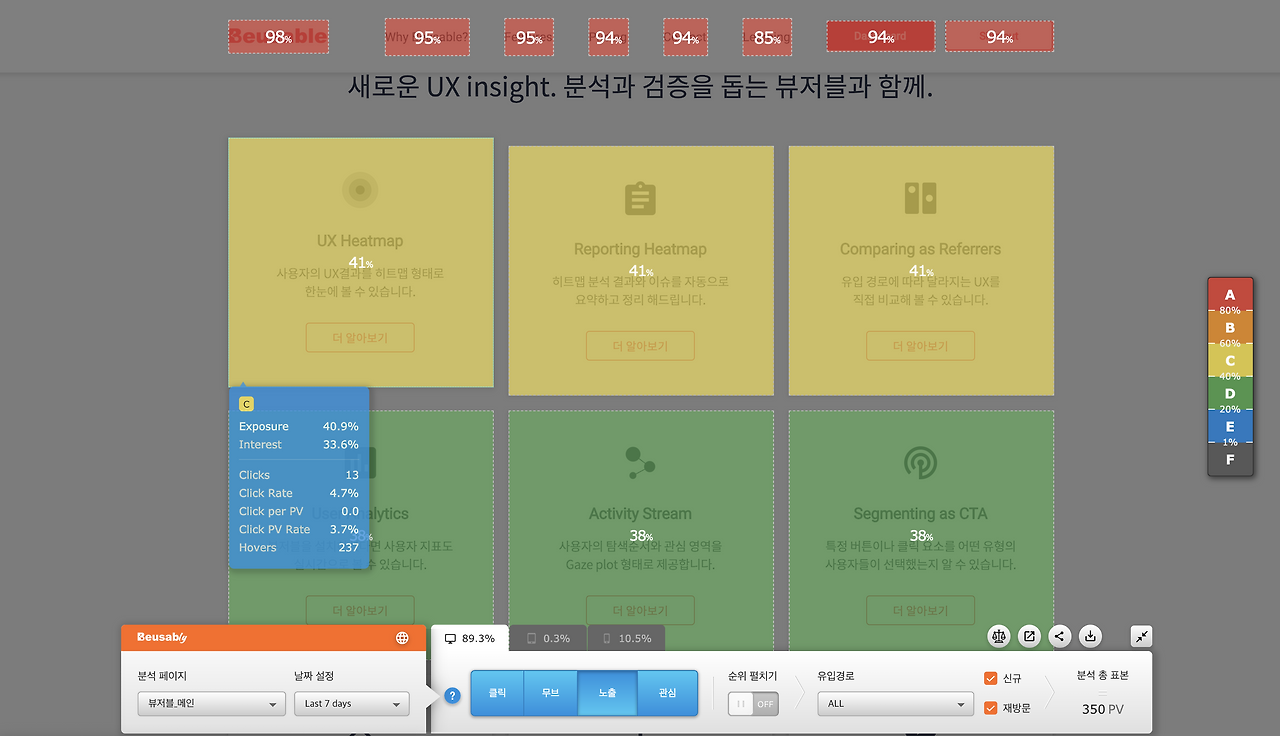Turn on the 순위 펼치기 switch
Viewport: 1280px width, 736px height.
coord(752,704)
